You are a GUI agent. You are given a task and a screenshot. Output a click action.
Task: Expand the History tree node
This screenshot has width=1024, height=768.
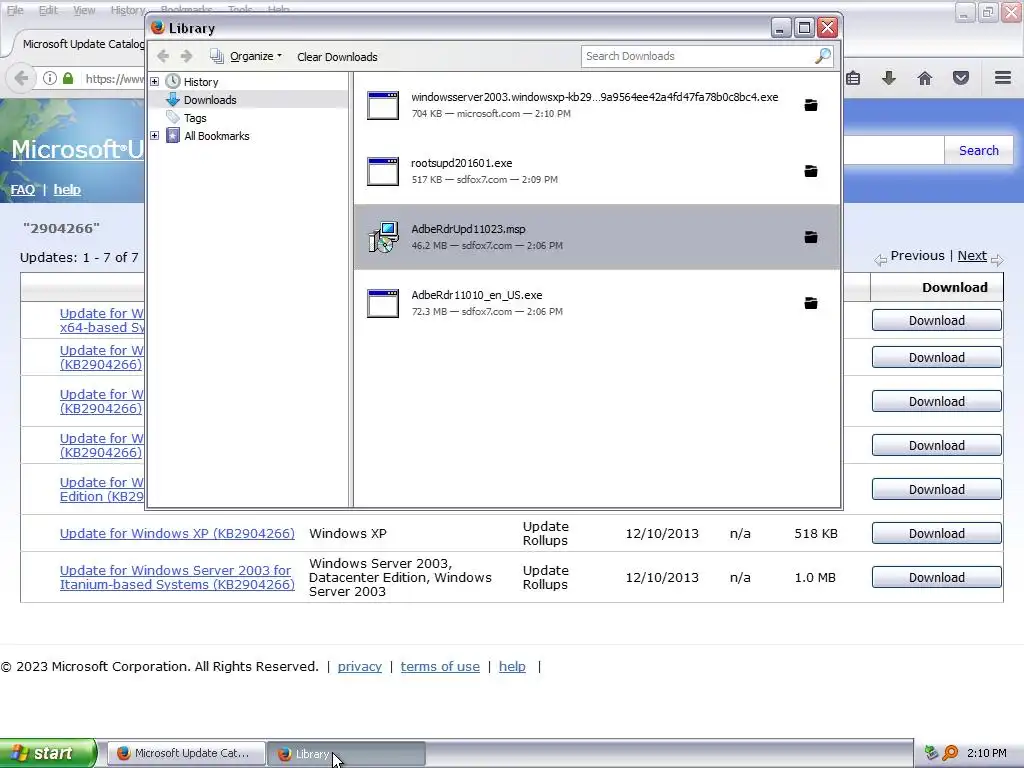155,82
